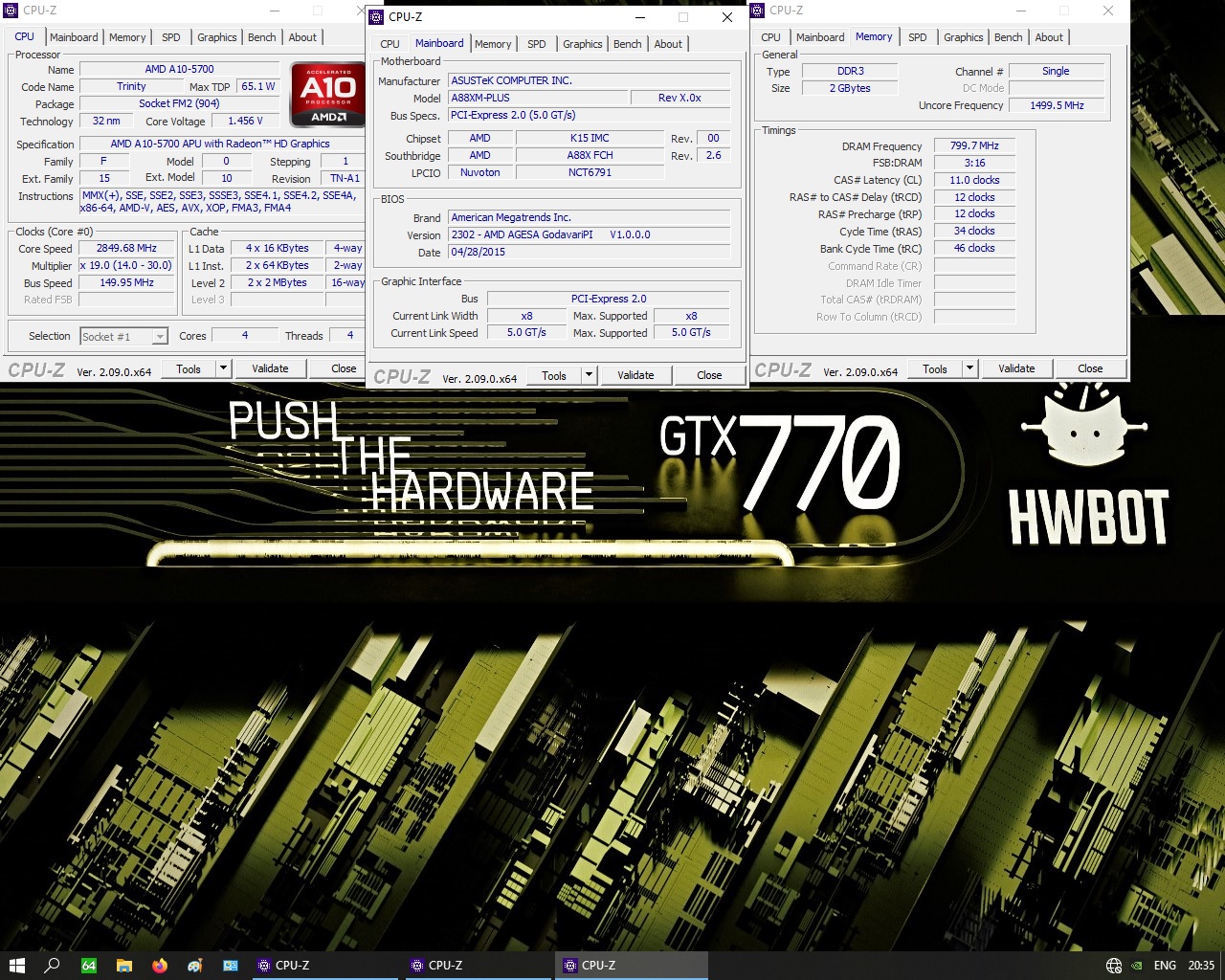
Task: Click the 'A88XM-PLUS' model field
Action: pos(538,98)
